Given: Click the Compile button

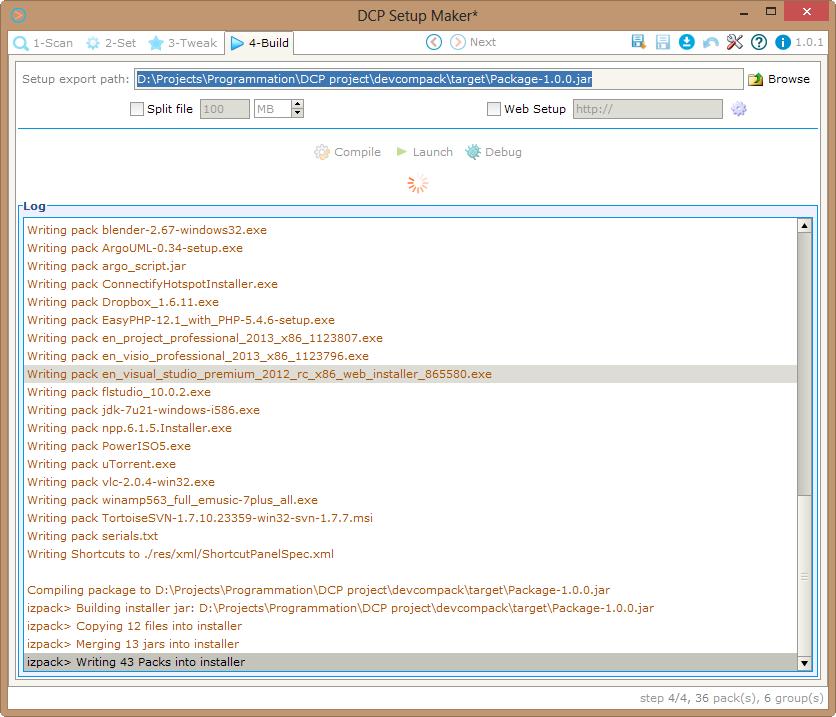Looking at the screenshot, I should coord(347,152).
